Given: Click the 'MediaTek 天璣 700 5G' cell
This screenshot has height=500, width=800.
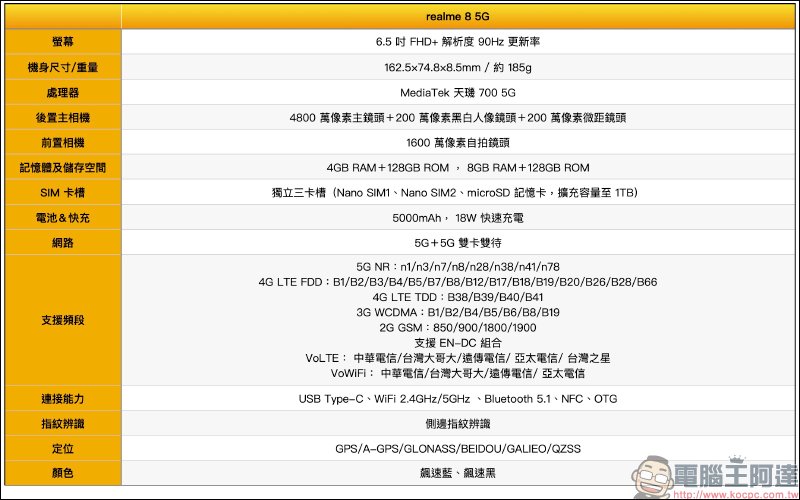Looking at the screenshot, I should pyautogui.click(x=458, y=92).
